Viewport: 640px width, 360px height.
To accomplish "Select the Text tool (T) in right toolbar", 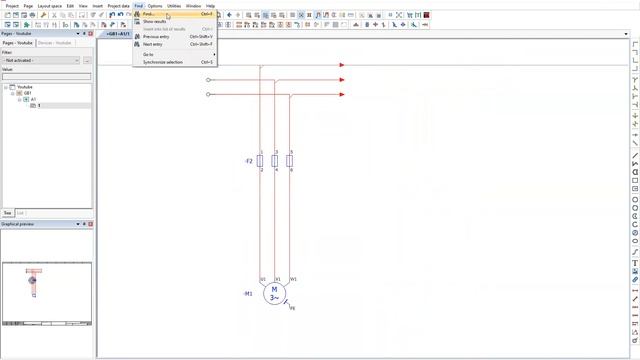I will click(x=635, y=263).
